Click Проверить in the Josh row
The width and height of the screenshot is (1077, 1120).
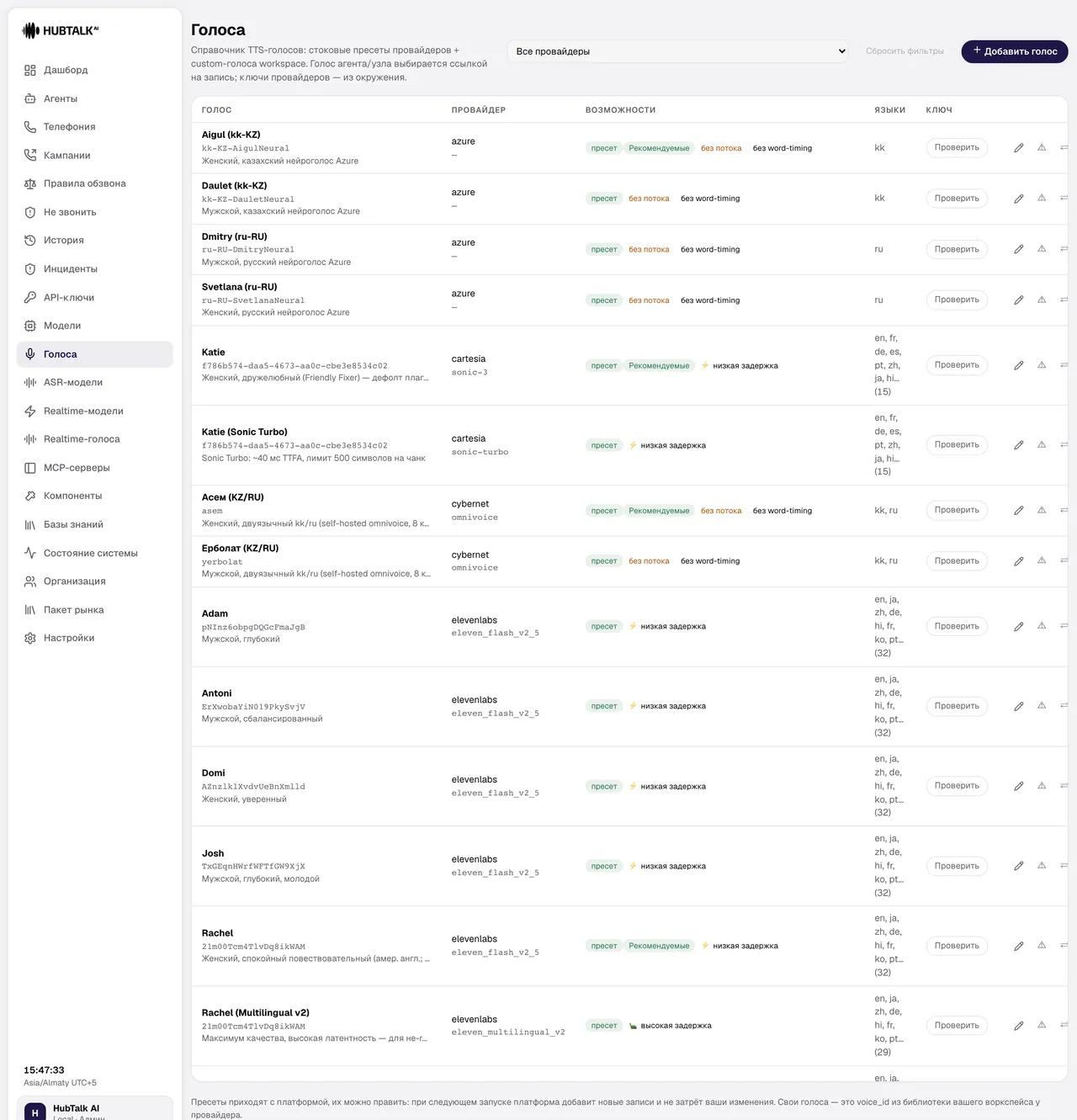[957, 866]
